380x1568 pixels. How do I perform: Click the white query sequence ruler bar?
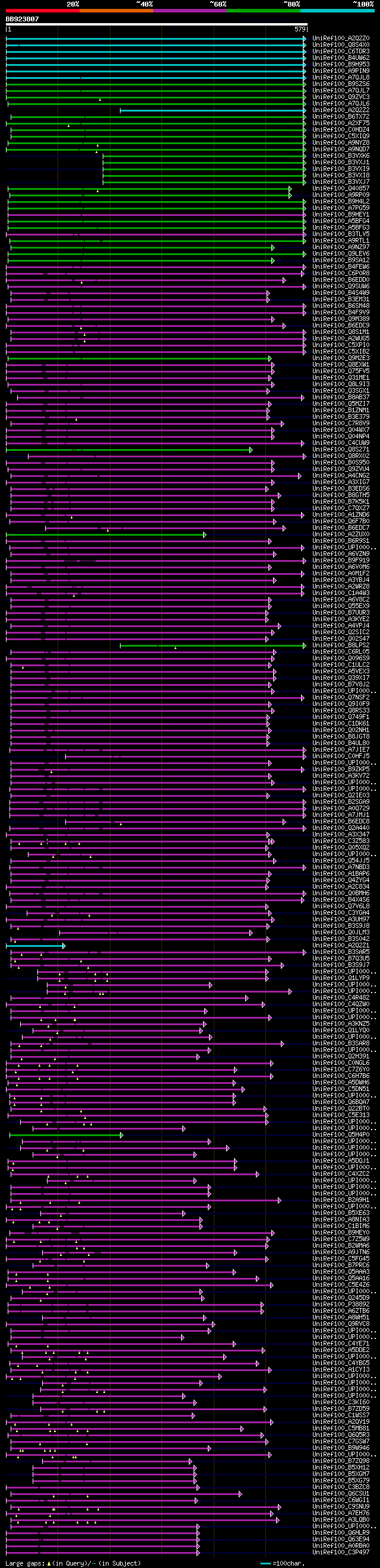157,24
